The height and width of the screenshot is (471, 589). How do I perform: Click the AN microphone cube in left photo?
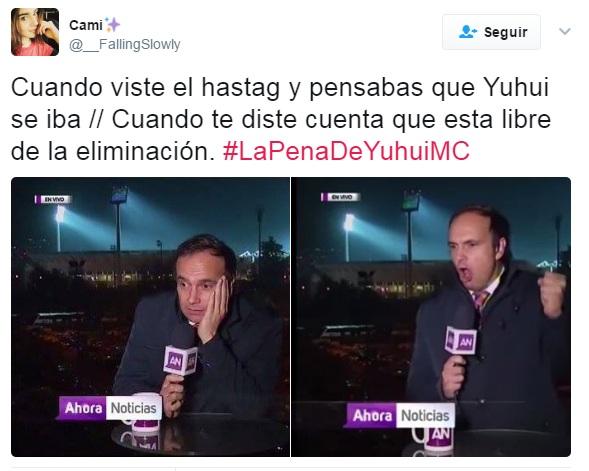[x=181, y=361]
